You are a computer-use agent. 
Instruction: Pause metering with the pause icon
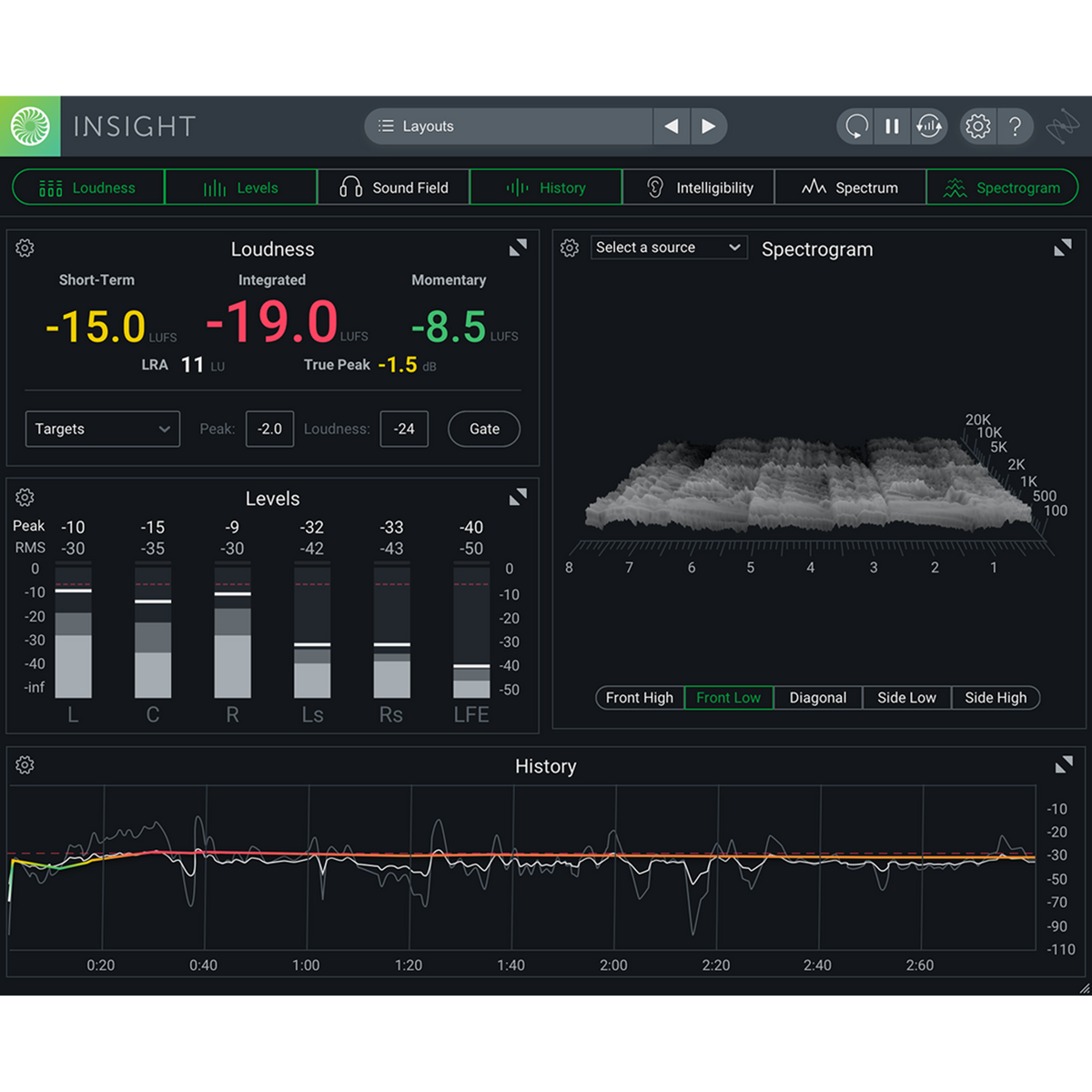point(893,126)
